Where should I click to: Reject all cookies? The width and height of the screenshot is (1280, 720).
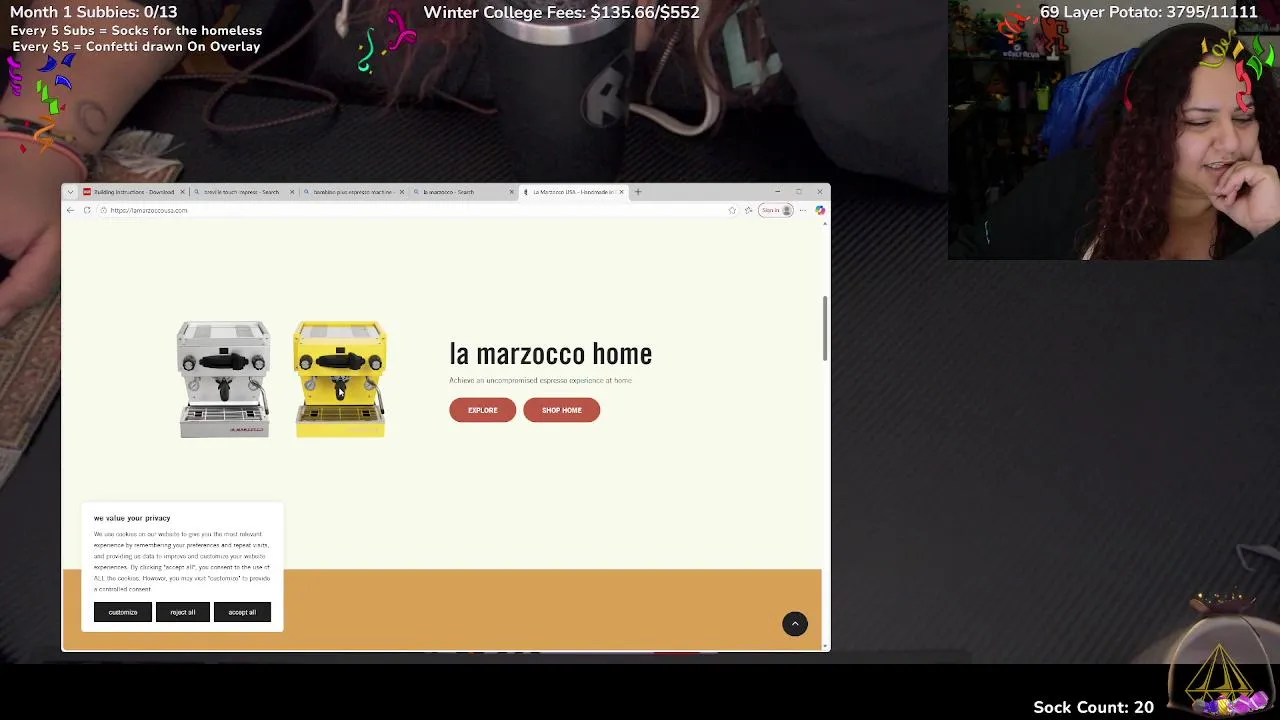pos(183,612)
